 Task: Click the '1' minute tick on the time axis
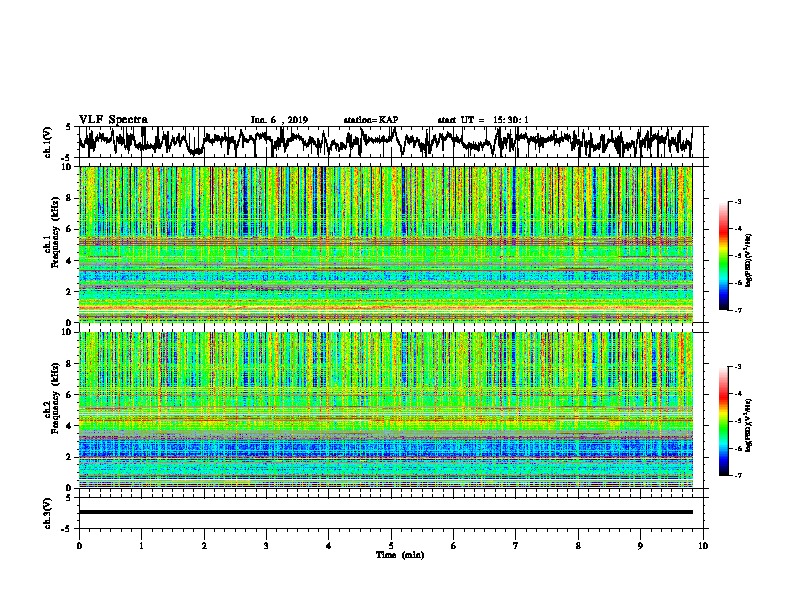pos(141,546)
